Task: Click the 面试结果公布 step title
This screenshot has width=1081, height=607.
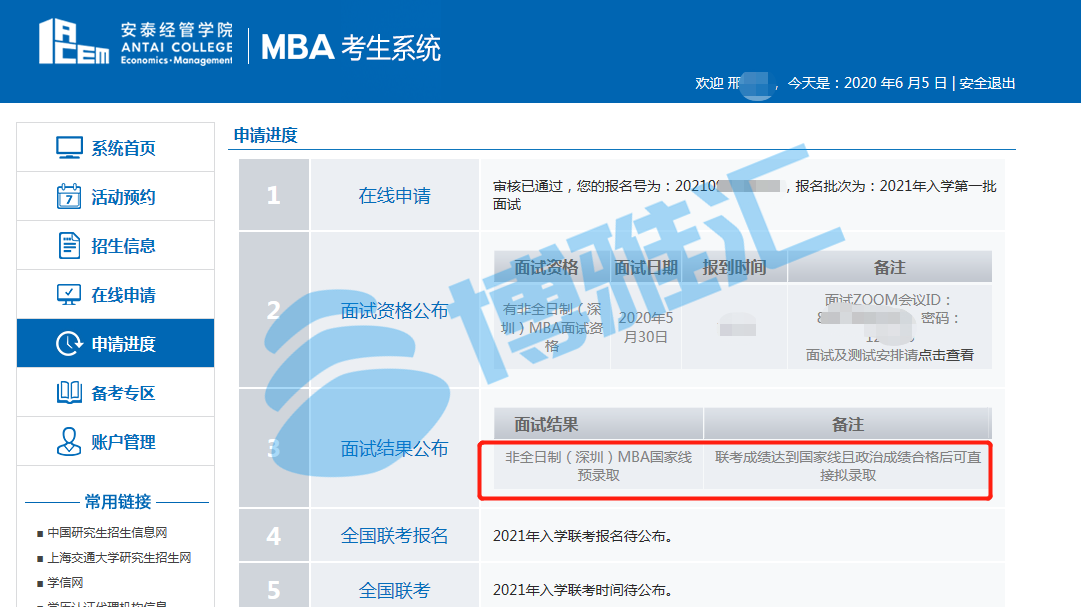Action: click(394, 448)
